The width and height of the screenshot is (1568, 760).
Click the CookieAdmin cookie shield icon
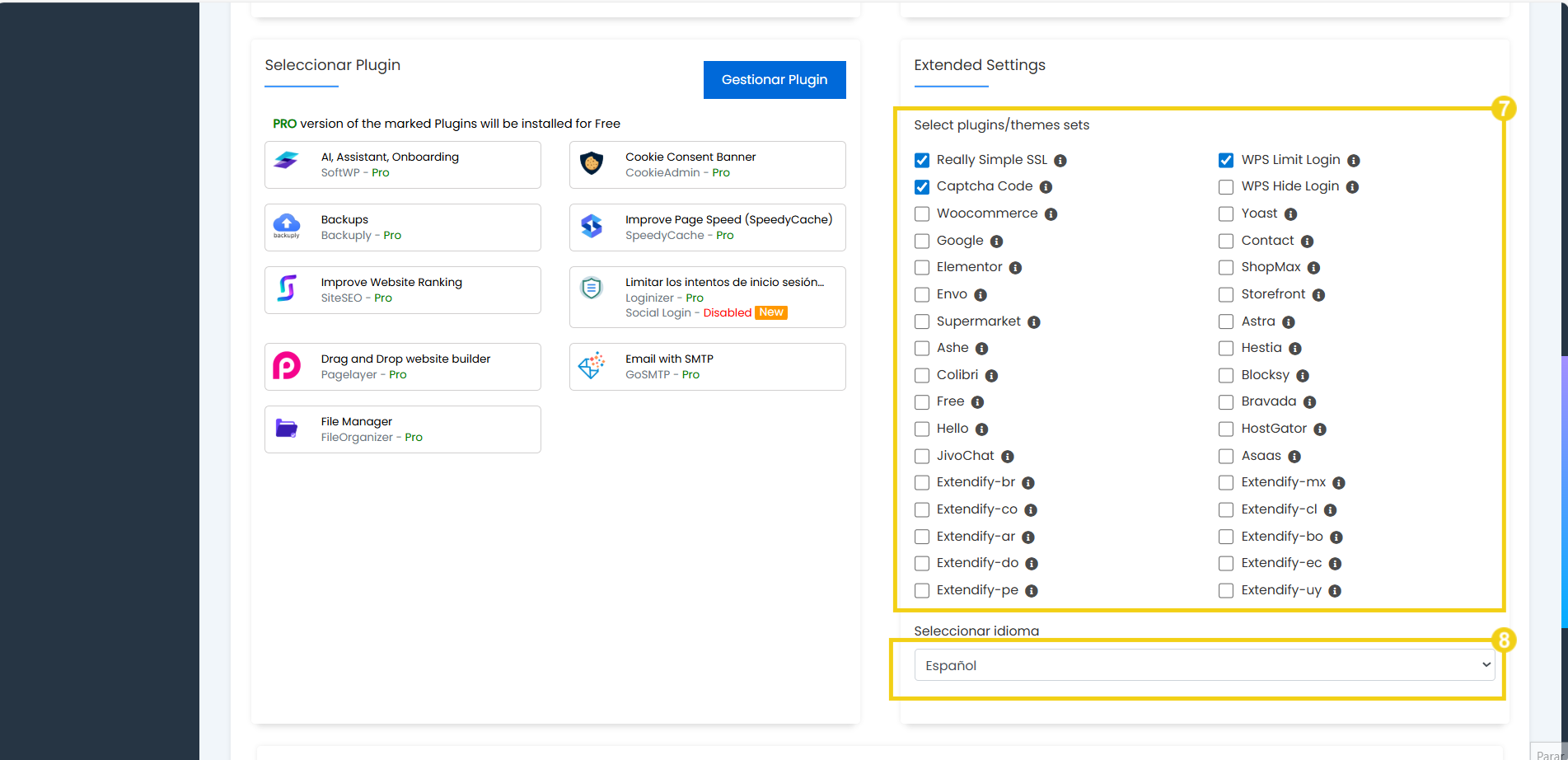pyautogui.click(x=592, y=162)
